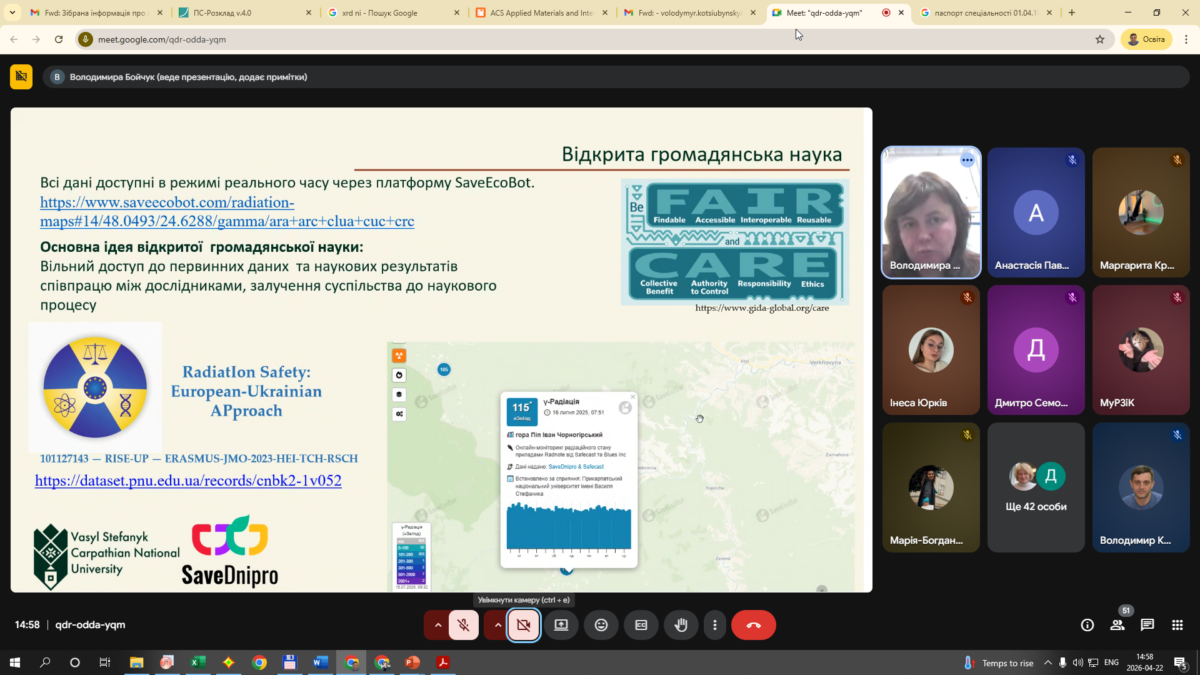
Task: Show the participants people panel
Action: pyautogui.click(x=1117, y=625)
